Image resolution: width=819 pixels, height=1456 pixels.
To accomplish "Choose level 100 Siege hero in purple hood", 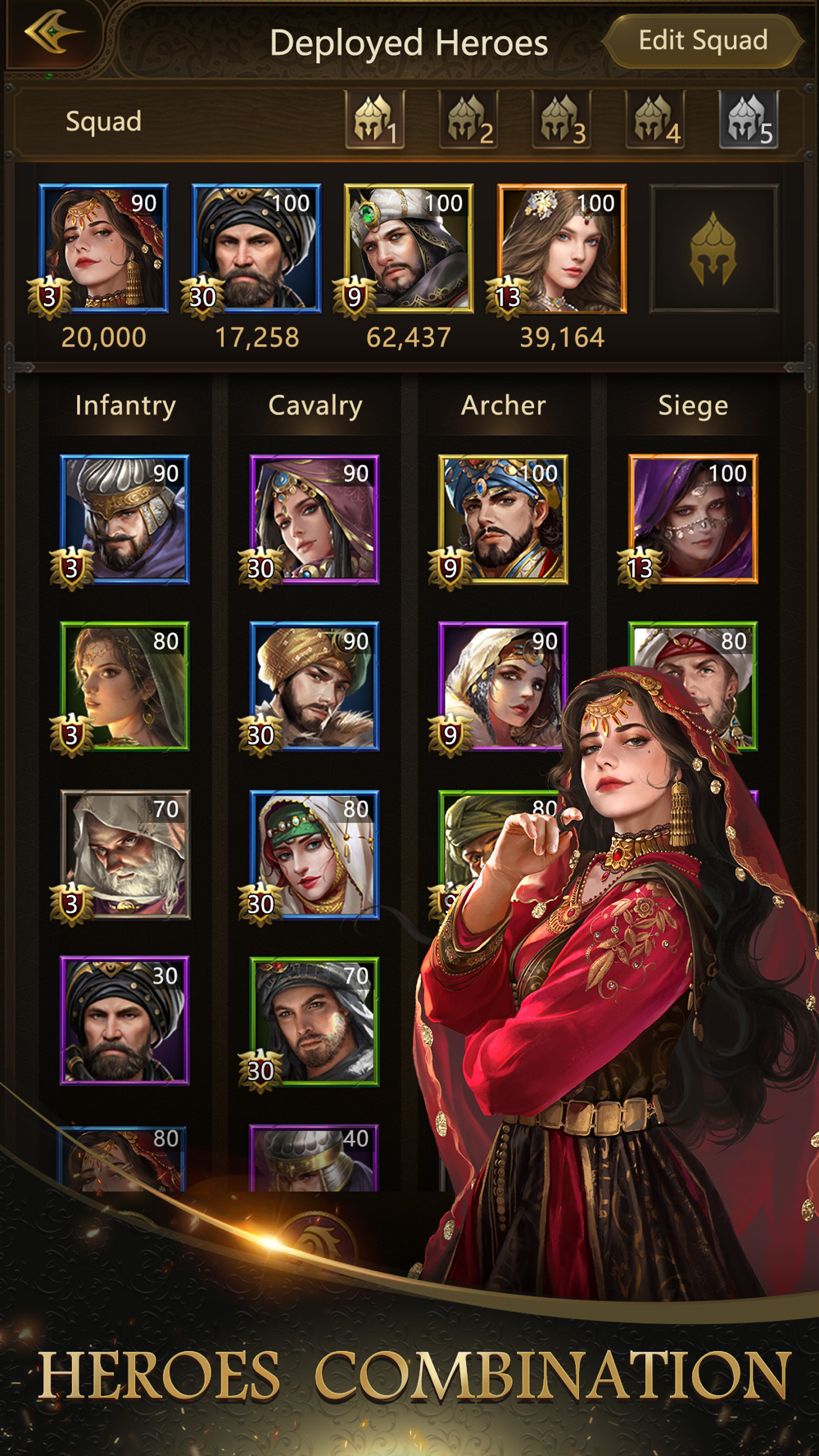I will (693, 519).
